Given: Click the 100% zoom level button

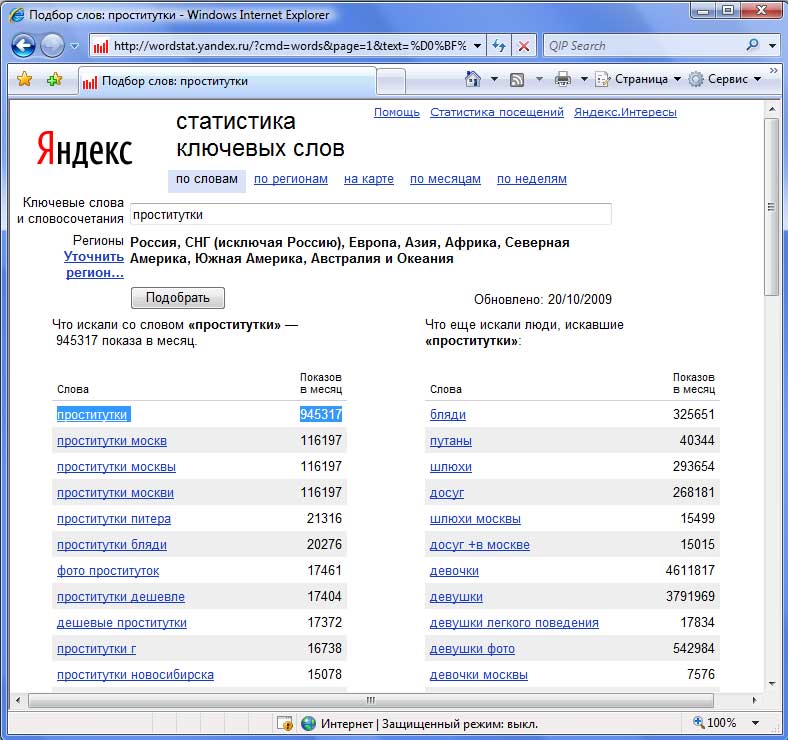Looking at the screenshot, I should tap(715, 723).
